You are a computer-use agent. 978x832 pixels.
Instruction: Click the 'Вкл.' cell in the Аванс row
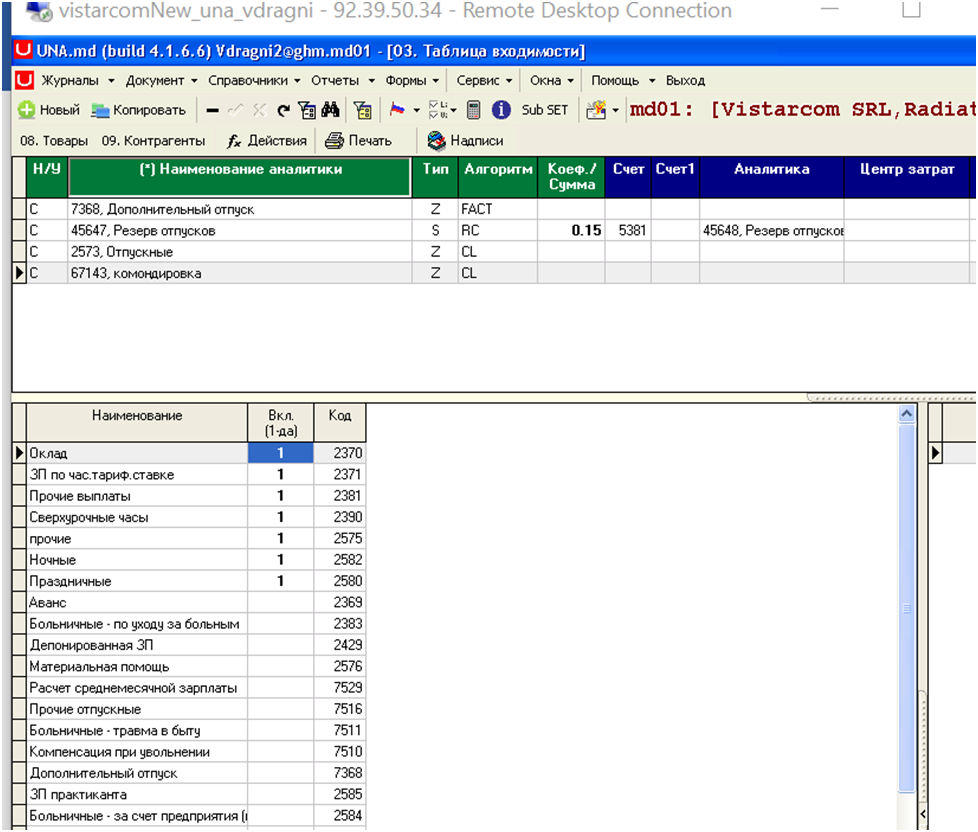coord(281,602)
